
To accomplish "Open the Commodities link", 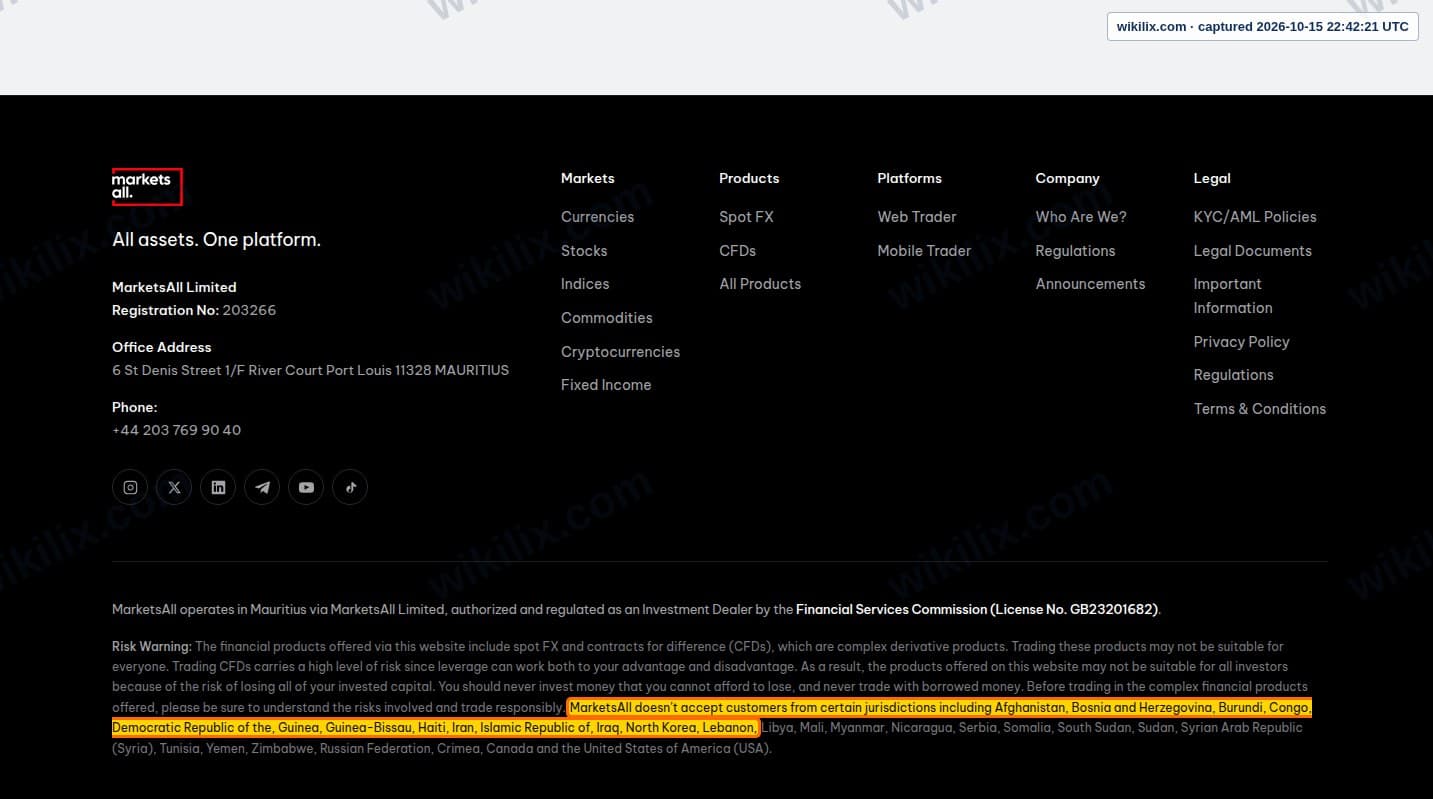I will (x=606, y=318).
